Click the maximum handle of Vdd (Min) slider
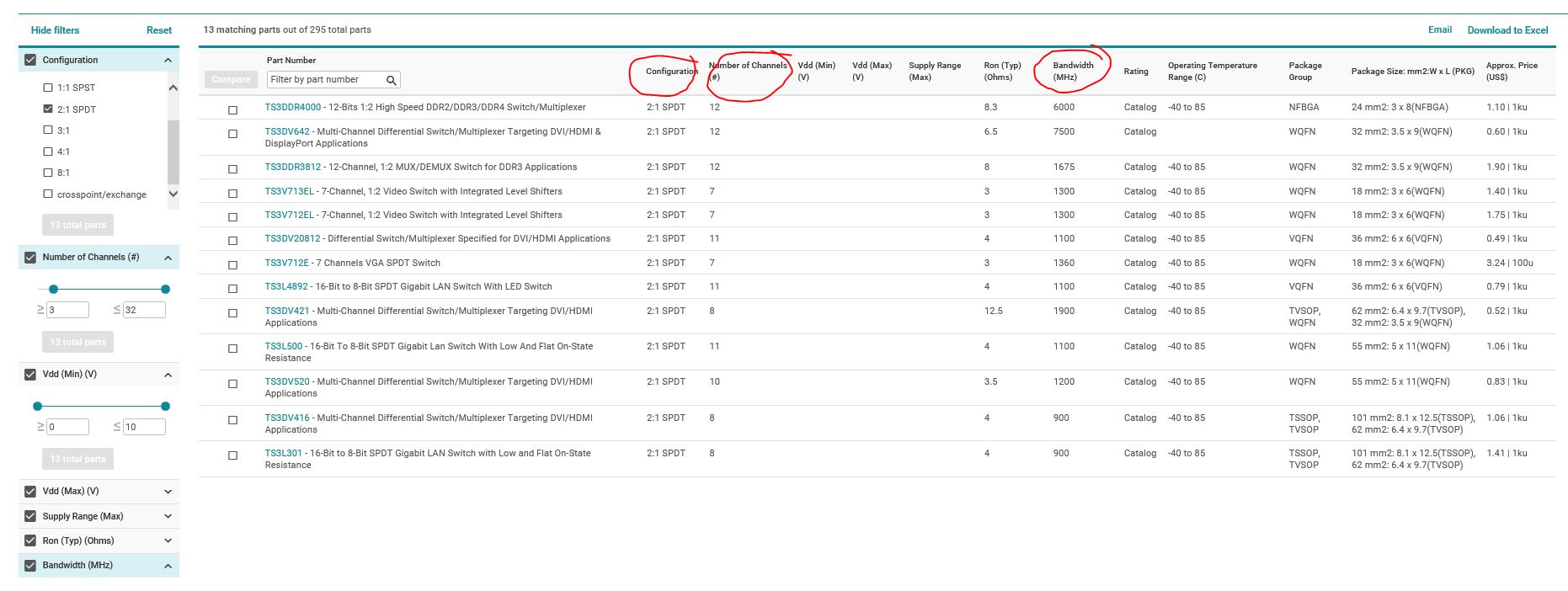 [x=165, y=407]
